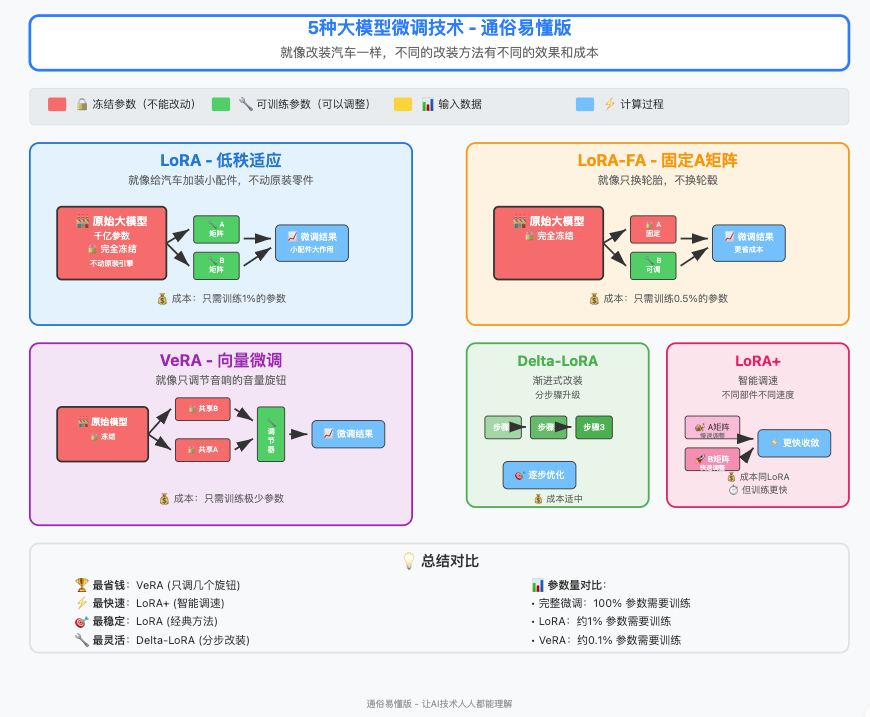Click the snail icon on the A矩阵 box
This screenshot has height=717, width=870.
699,427
